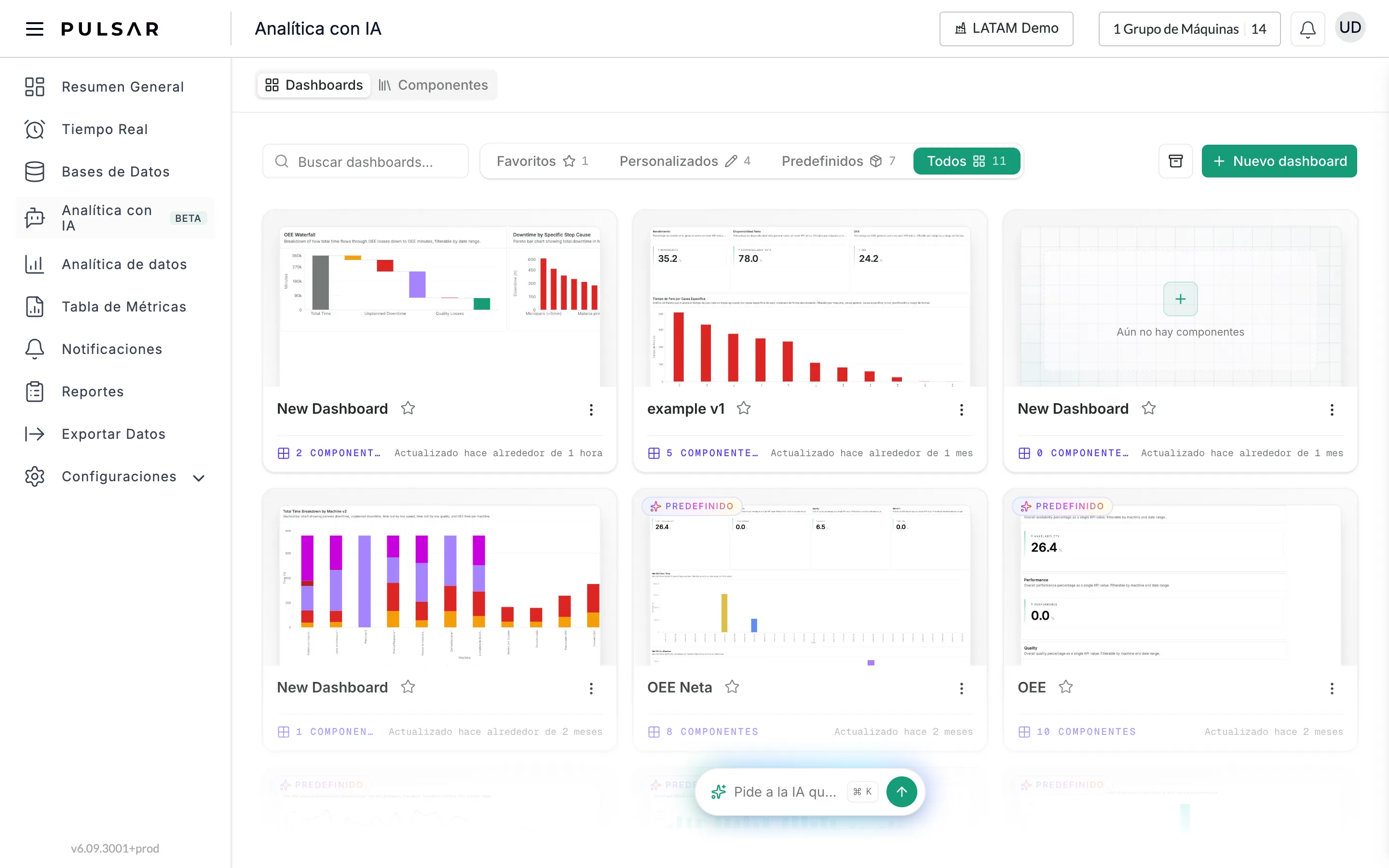Filter by Favoritos
The height and width of the screenshot is (868, 1389).
tap(543, 162)
